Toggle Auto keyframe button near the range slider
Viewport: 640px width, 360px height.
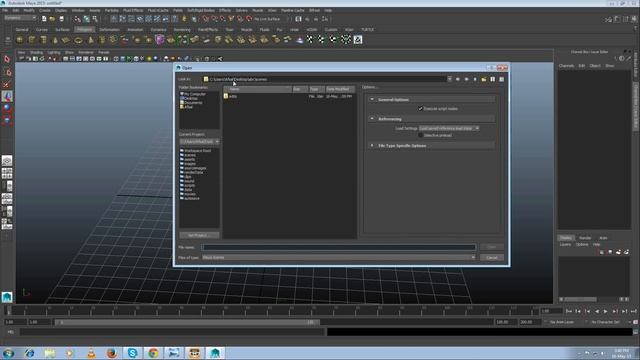point(636,322)
